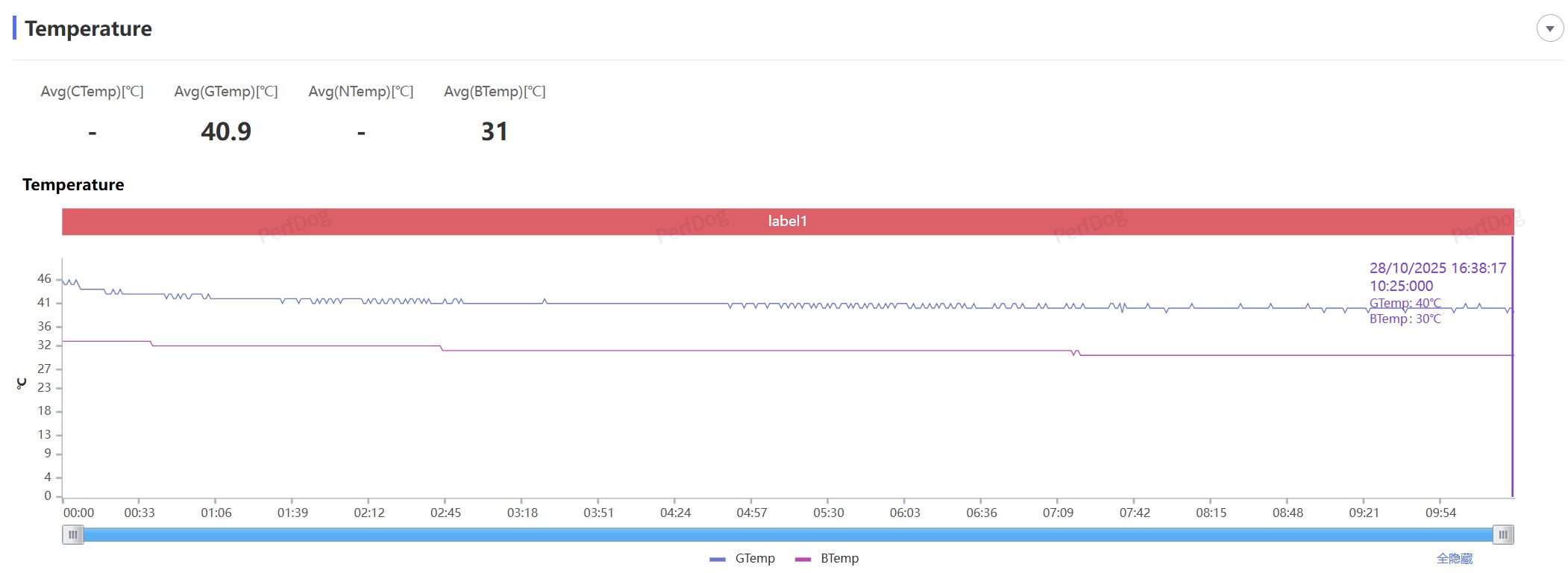
Task: Click the BTemp legend color marker
Action: coord(803,559)
